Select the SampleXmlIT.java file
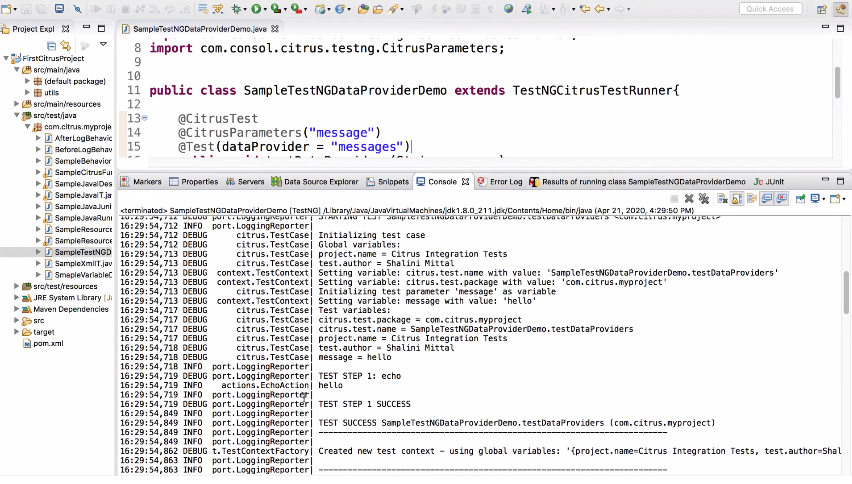 click(78, 263)
